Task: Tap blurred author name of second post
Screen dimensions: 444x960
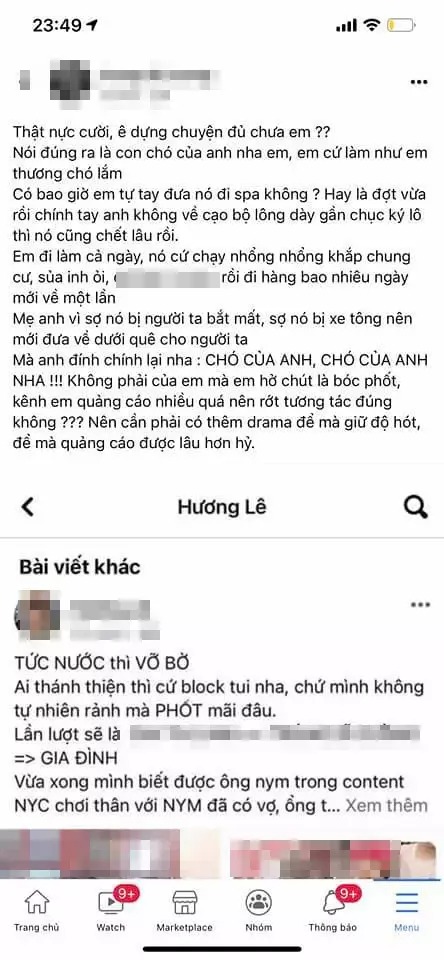Action: [x=109, y=606]
